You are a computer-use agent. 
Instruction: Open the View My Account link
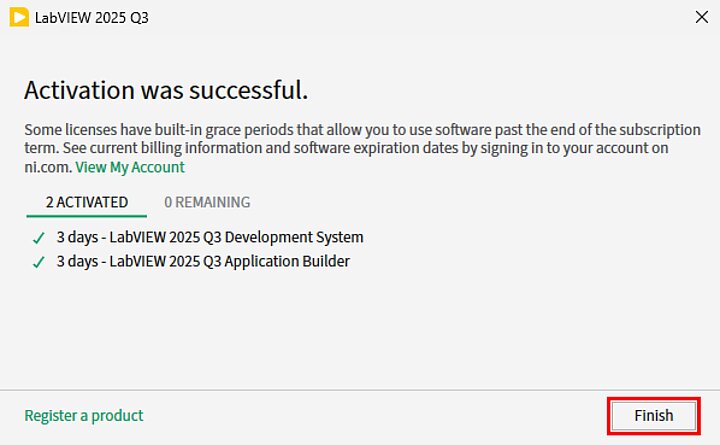point(130,167)
